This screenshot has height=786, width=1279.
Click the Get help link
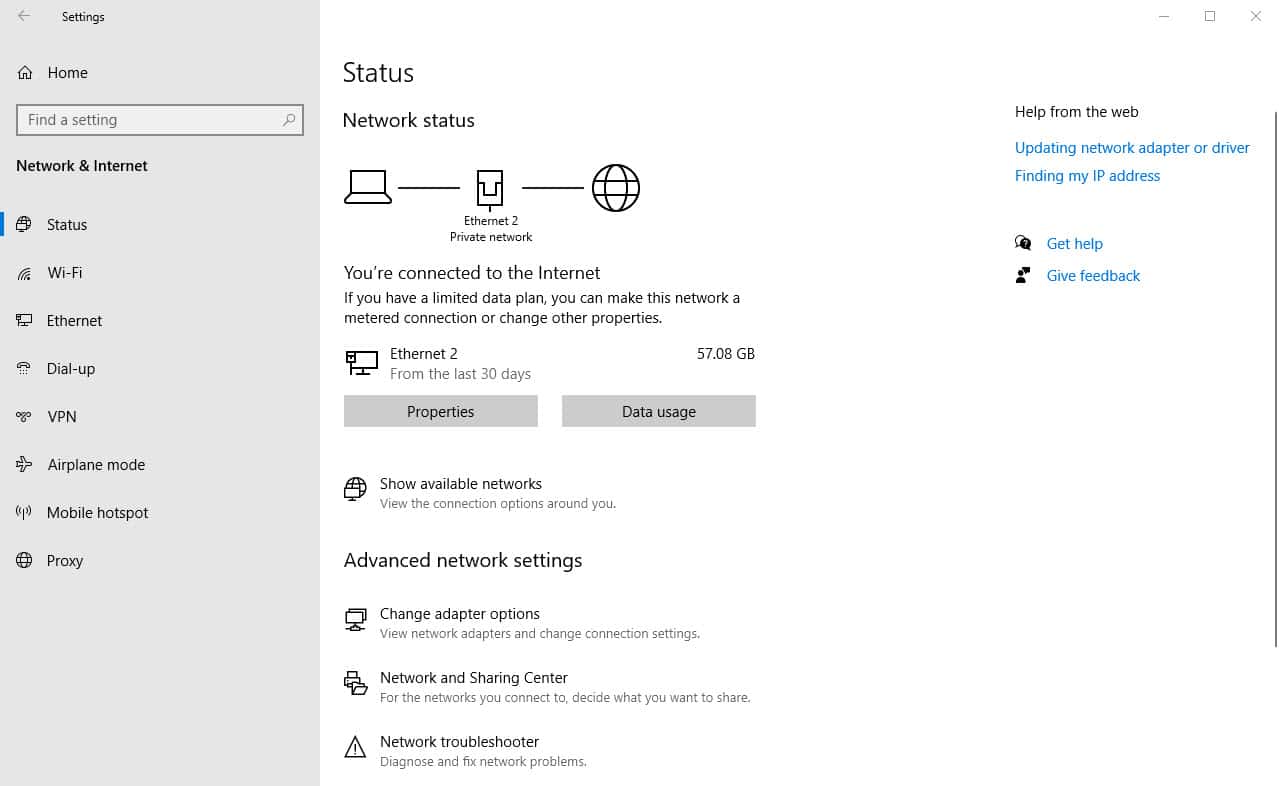[x=1074, y=244]
